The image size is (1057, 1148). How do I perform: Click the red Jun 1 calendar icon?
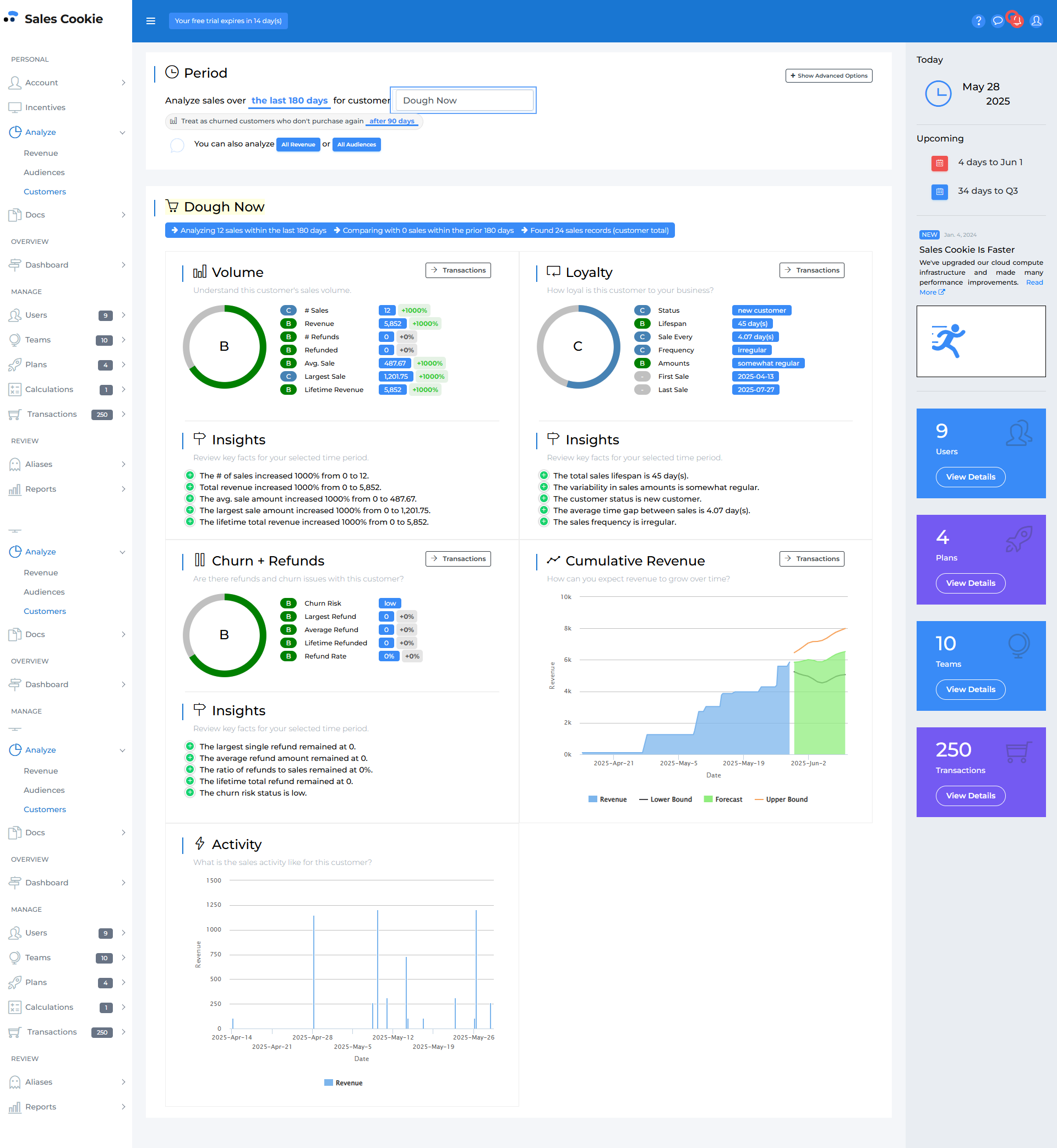click(x=939, y=163)
